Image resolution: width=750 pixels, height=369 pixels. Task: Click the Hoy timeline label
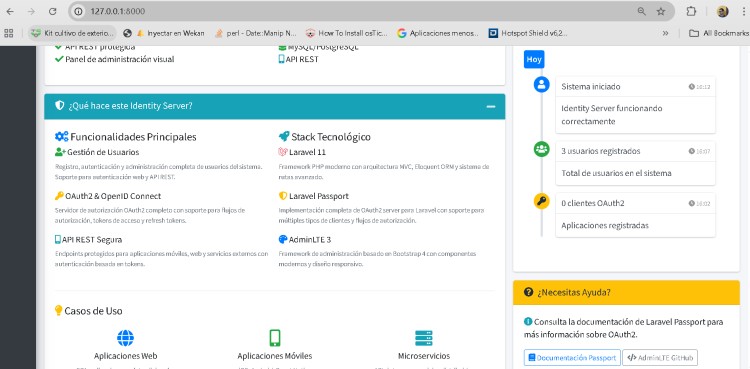point(534,59)
